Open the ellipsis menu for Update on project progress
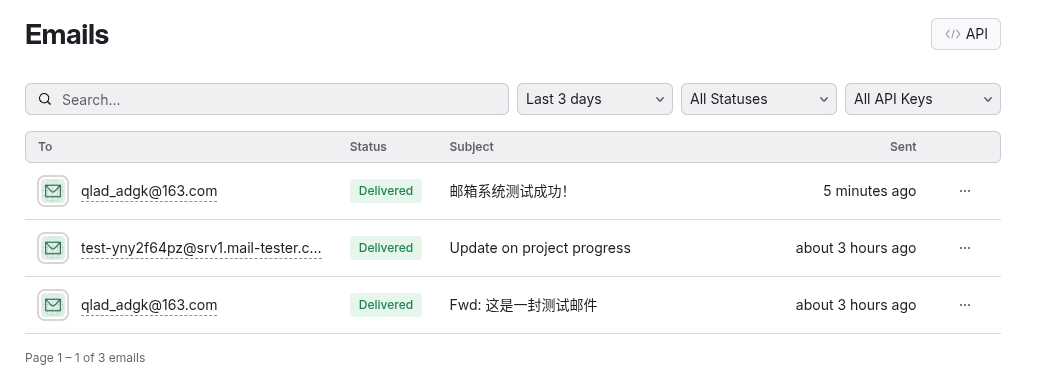 [965, 248]
